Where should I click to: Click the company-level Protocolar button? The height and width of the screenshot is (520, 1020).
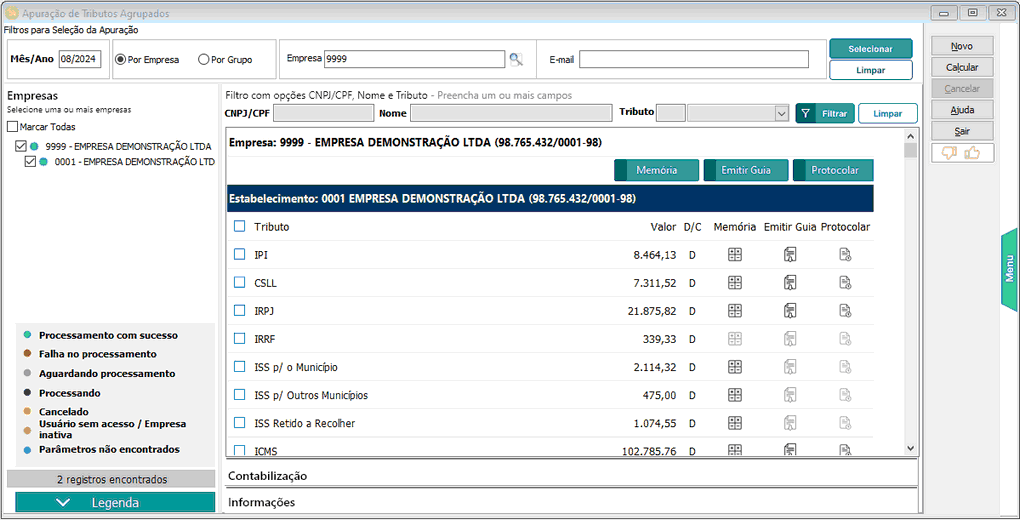click(x=833, y=170)
